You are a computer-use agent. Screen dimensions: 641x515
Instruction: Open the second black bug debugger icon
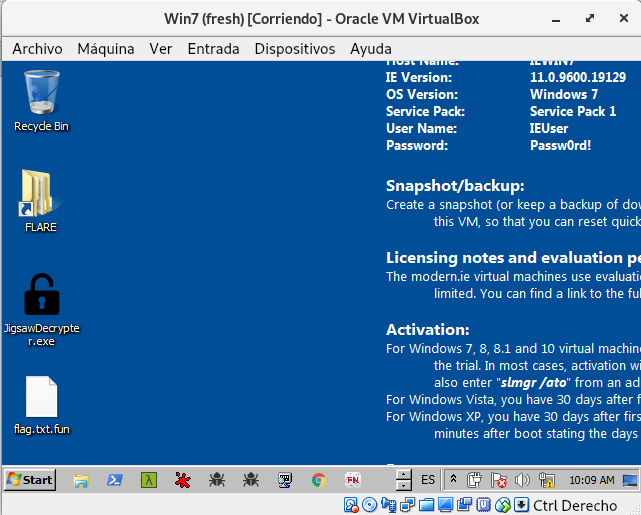coord(251,480)
